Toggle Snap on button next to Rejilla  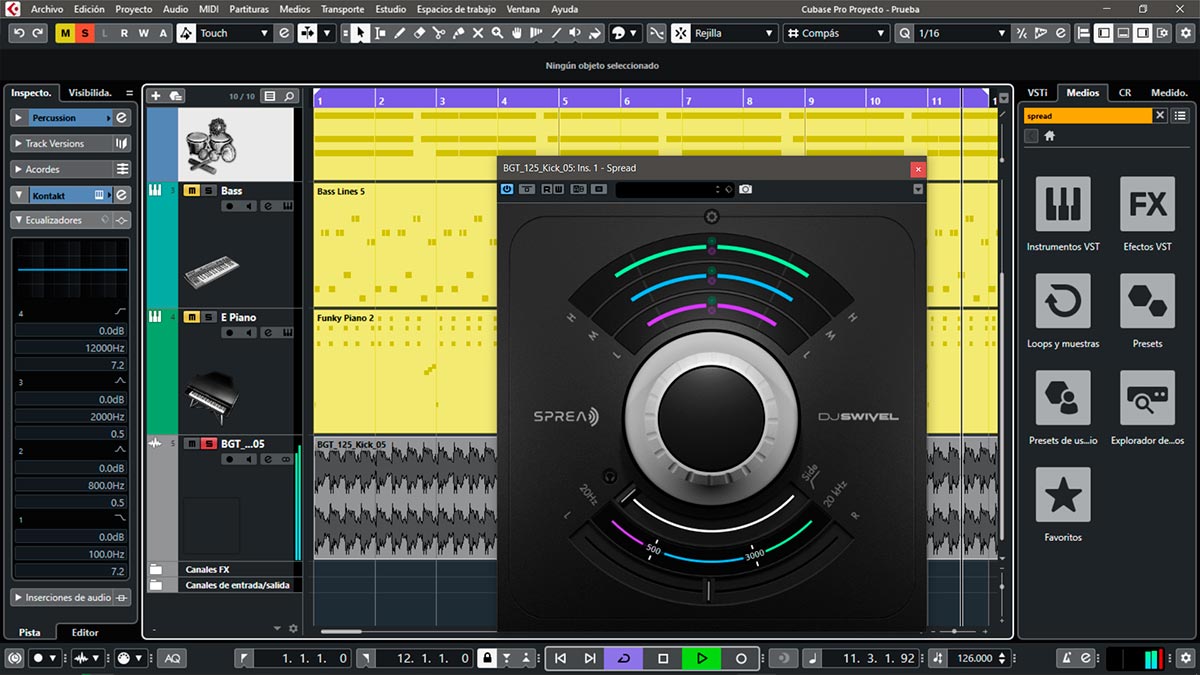tap(680, 33)
